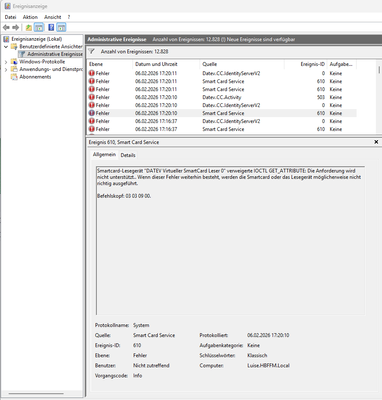
Task: Click the Windows-Protokolle folder icon
Action: [x=14, y=62]
